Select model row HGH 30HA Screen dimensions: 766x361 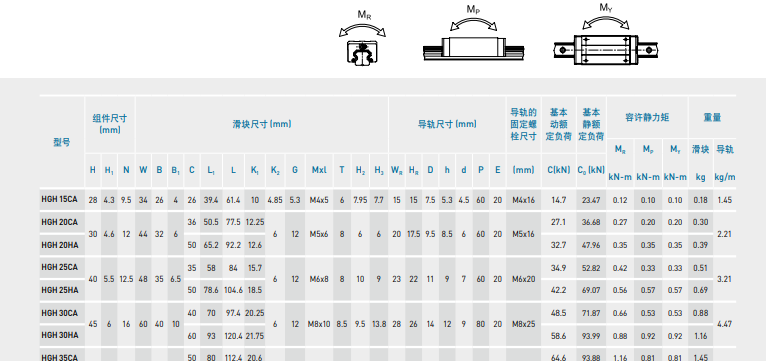60,335
